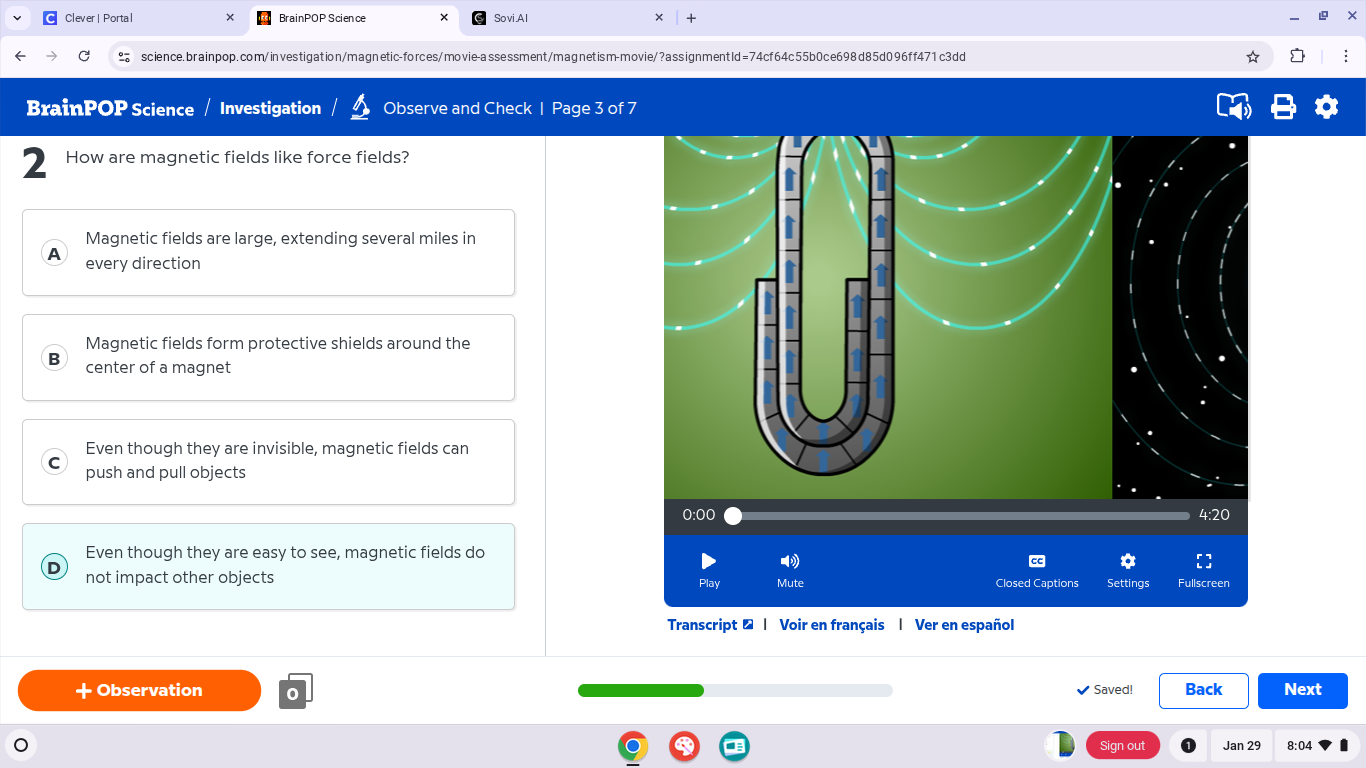Open the narration audio tool in the header
The image size is (1366, 768).
pyautogui.click(x=1234, y=107)
